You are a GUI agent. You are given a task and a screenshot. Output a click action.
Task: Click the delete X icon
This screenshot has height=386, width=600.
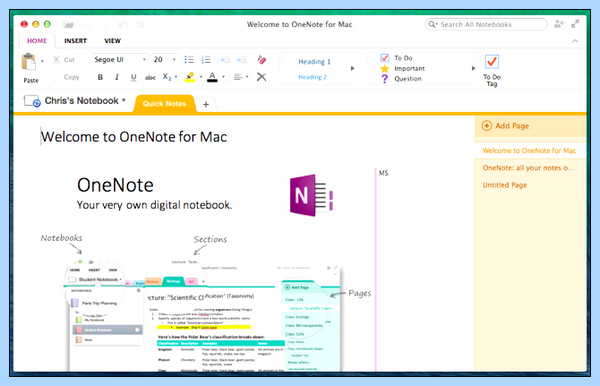click(x=261, y=77)
